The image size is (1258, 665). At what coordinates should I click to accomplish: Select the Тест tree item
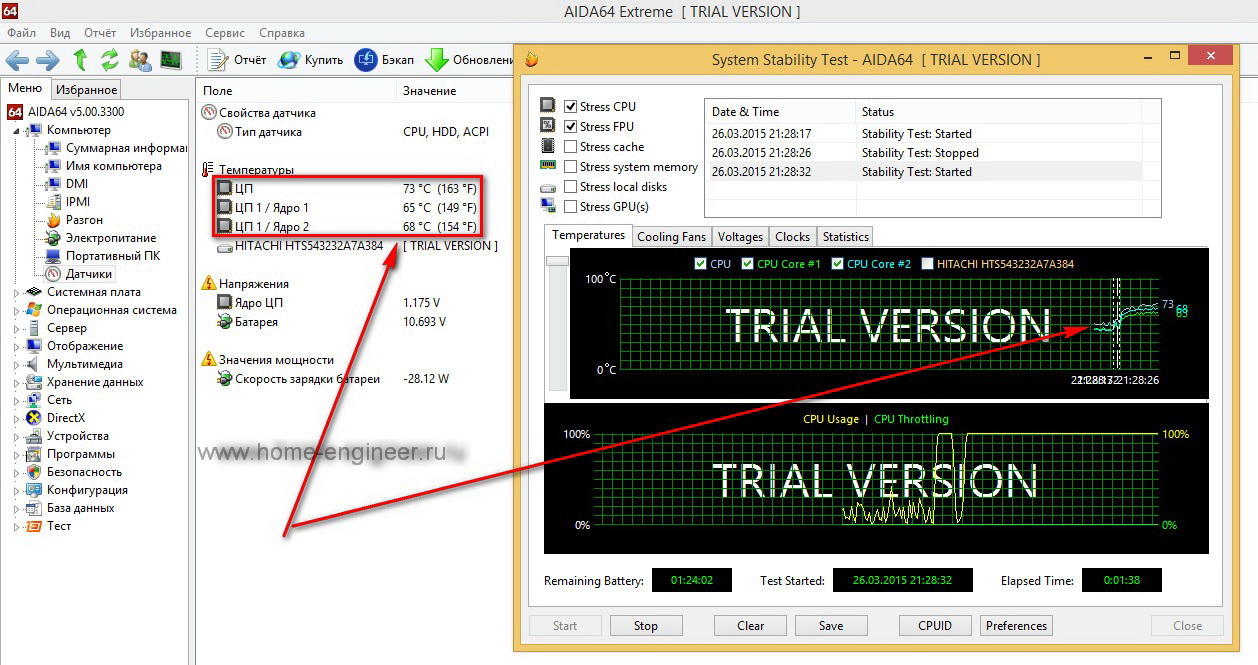pos(50,525)
